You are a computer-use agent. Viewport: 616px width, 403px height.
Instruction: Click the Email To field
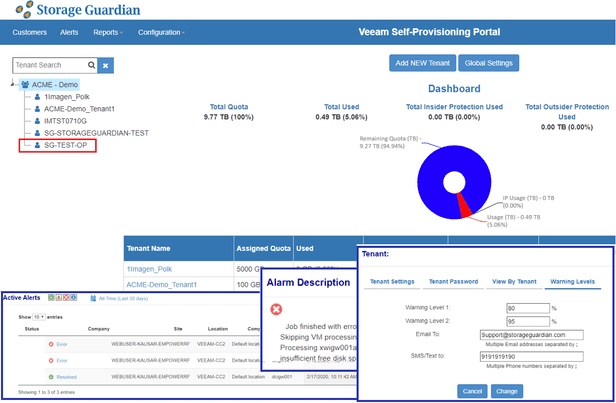532,335
